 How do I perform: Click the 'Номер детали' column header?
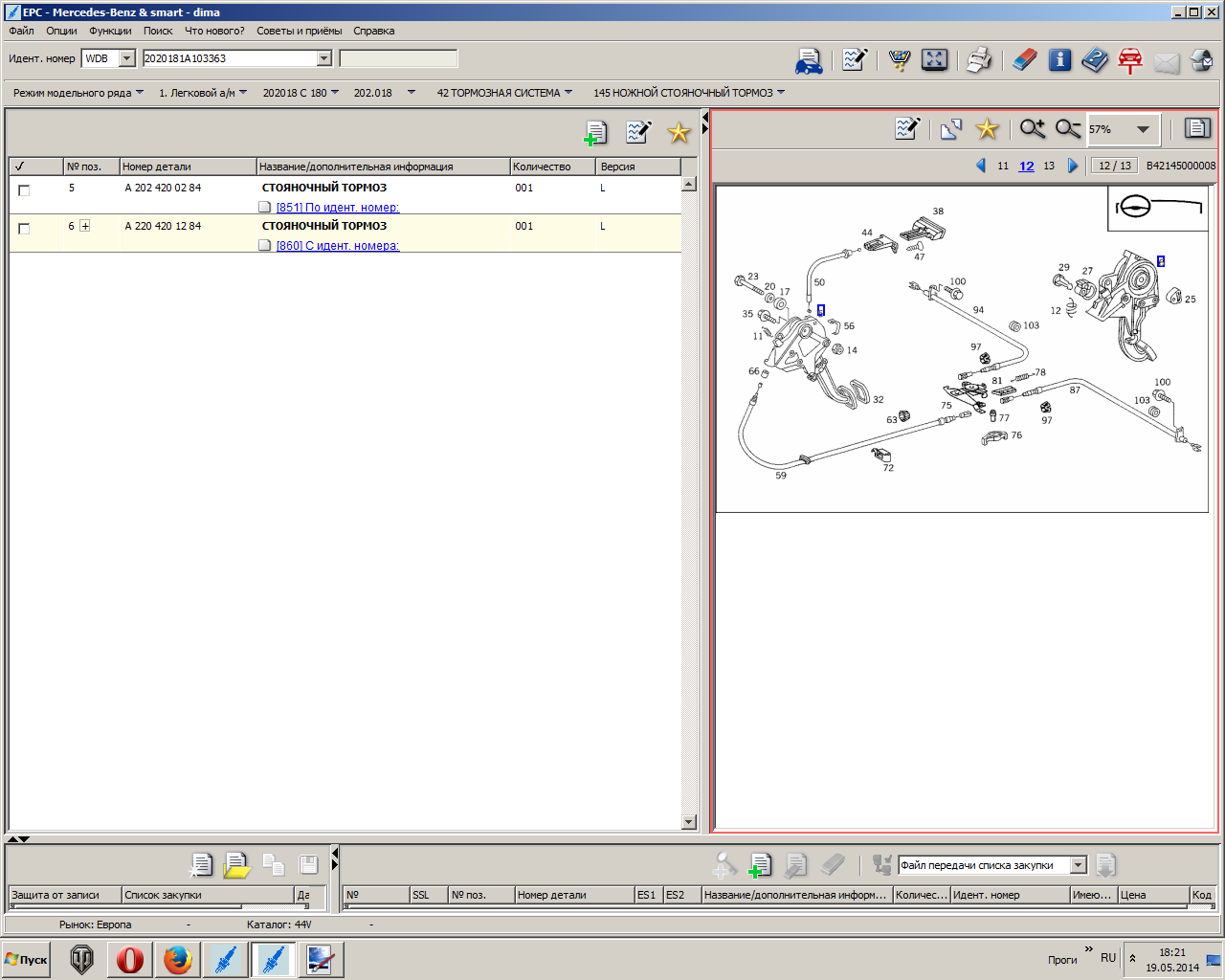coord(189,166)
